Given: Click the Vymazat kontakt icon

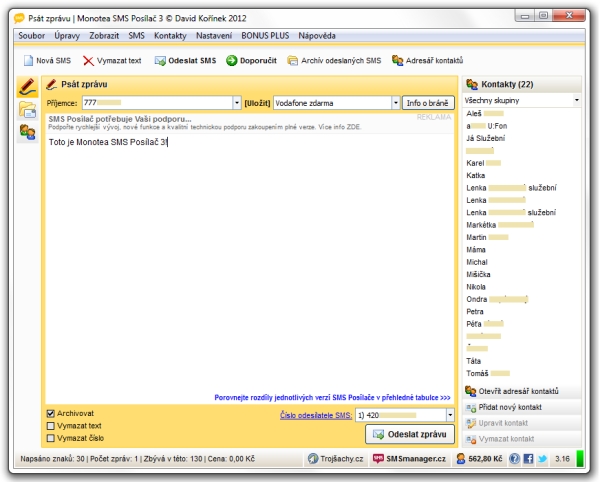Looking at the screenshot, I should pyautogui.click(x=470, y=439).
